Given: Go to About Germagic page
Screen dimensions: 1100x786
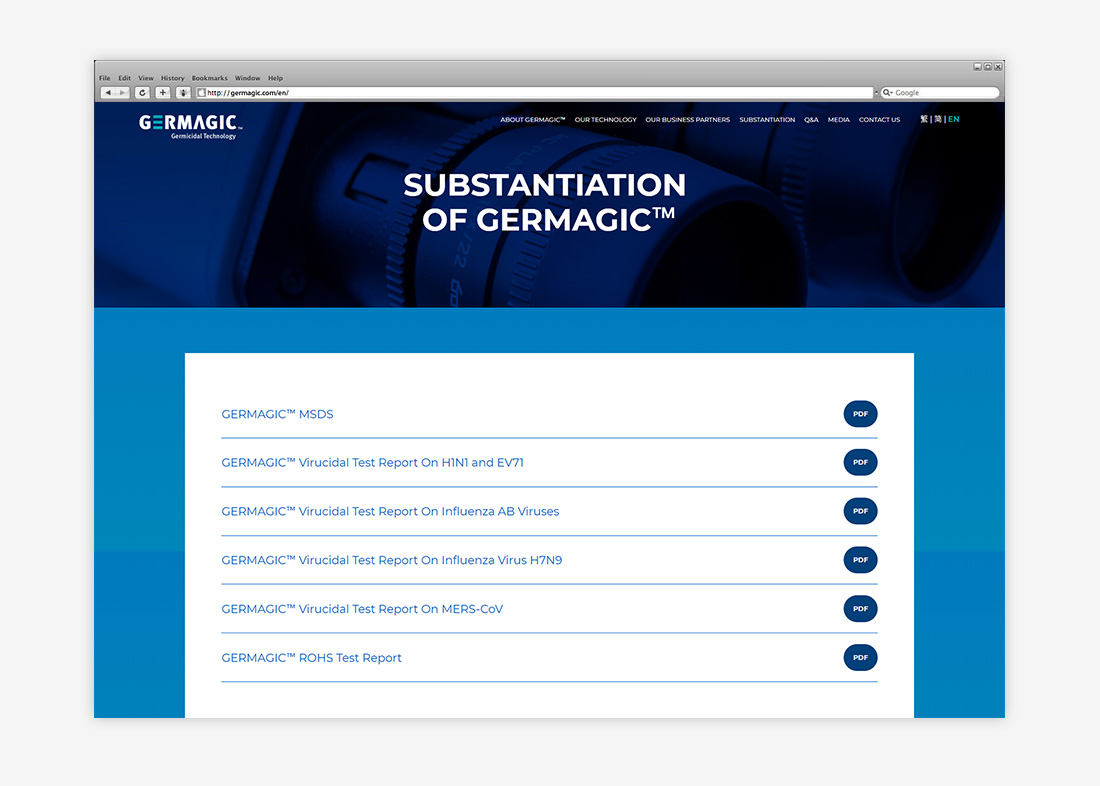Looking at the screenshot, I should (x=532, y=120).
